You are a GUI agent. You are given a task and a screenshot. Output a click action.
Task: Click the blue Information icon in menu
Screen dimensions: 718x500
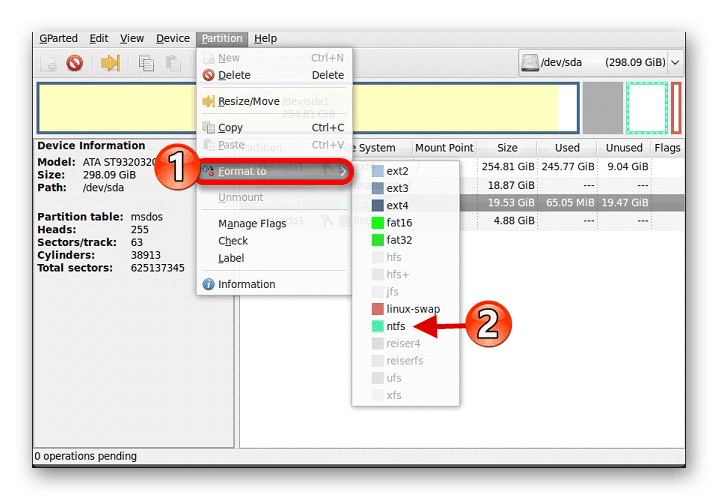coord(208,284)
